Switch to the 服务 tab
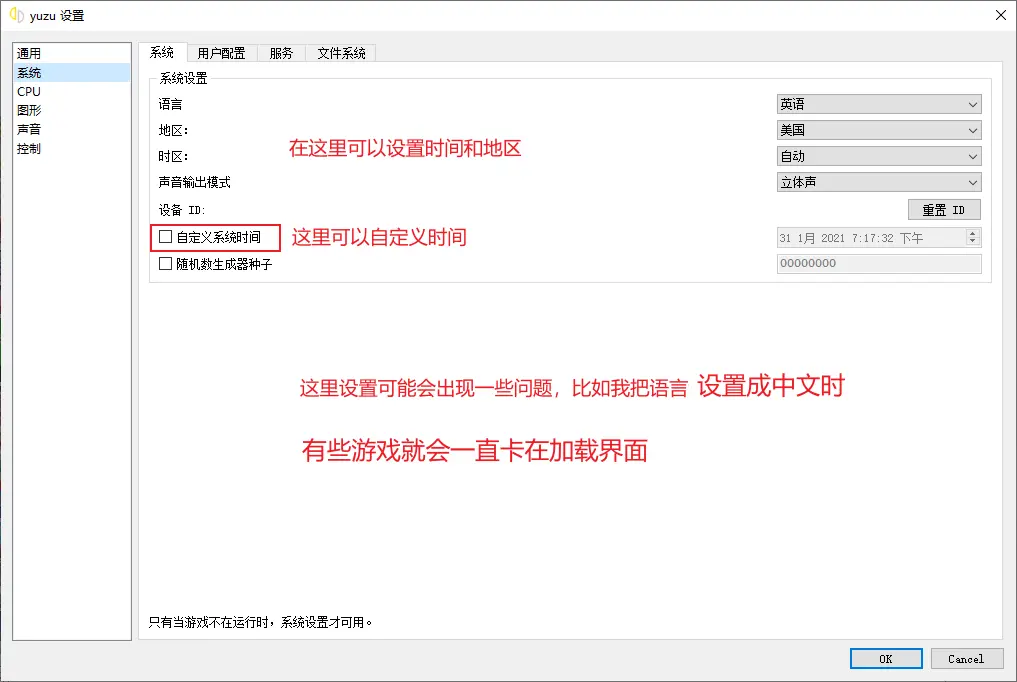The image size is (1017, 682). pyautogui.click(x=281, y=53)
